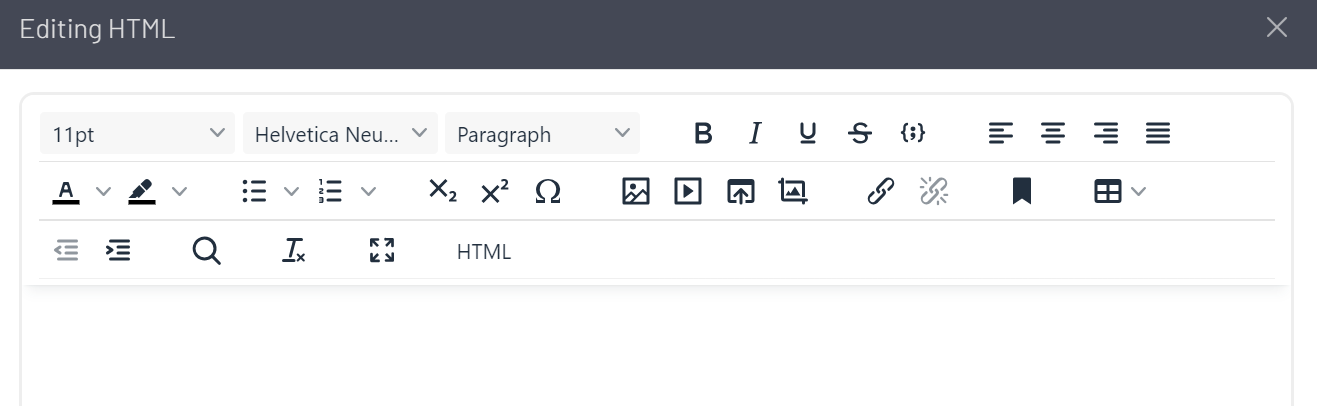The height and width of the screenshot is (406, 1317).
Task: Insert an image into editor
Action: [636, 191]
